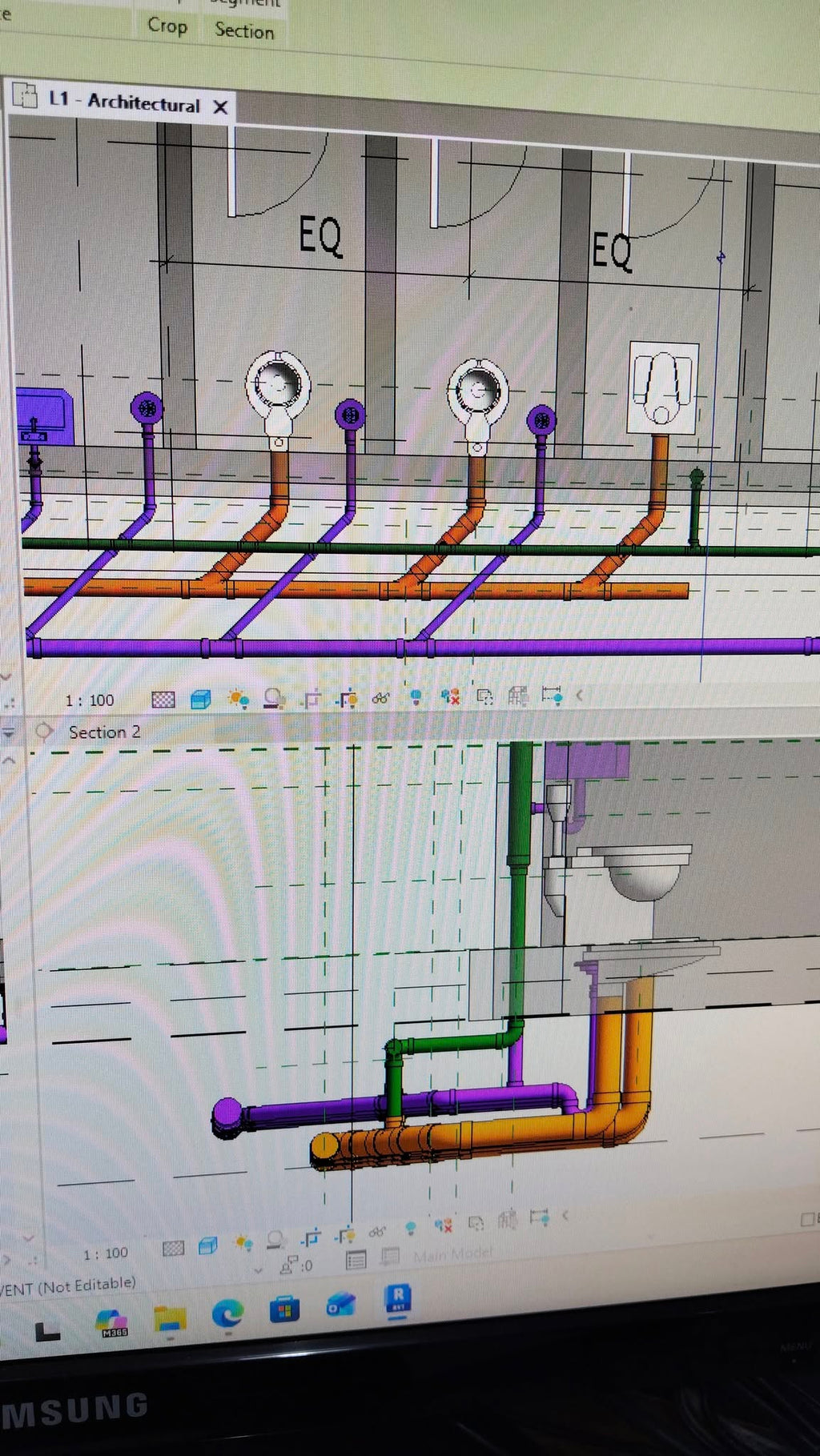Reveal hidden elements bulb in L1 Architectural view
The width and height of the screenshot is (820, 1456).
click(416, 697)
